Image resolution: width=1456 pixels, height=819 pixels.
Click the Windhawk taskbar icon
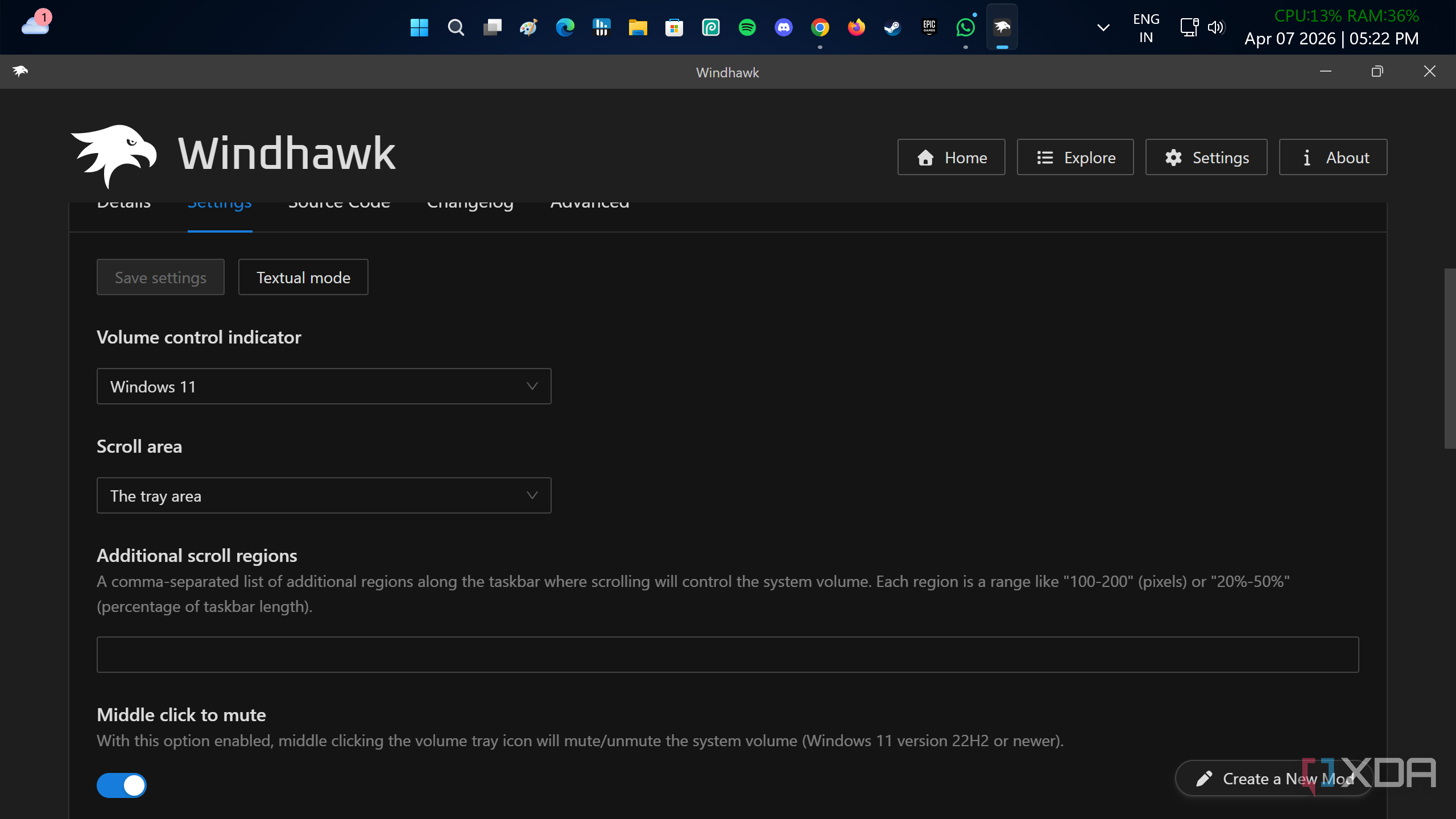coord(1002,27)
